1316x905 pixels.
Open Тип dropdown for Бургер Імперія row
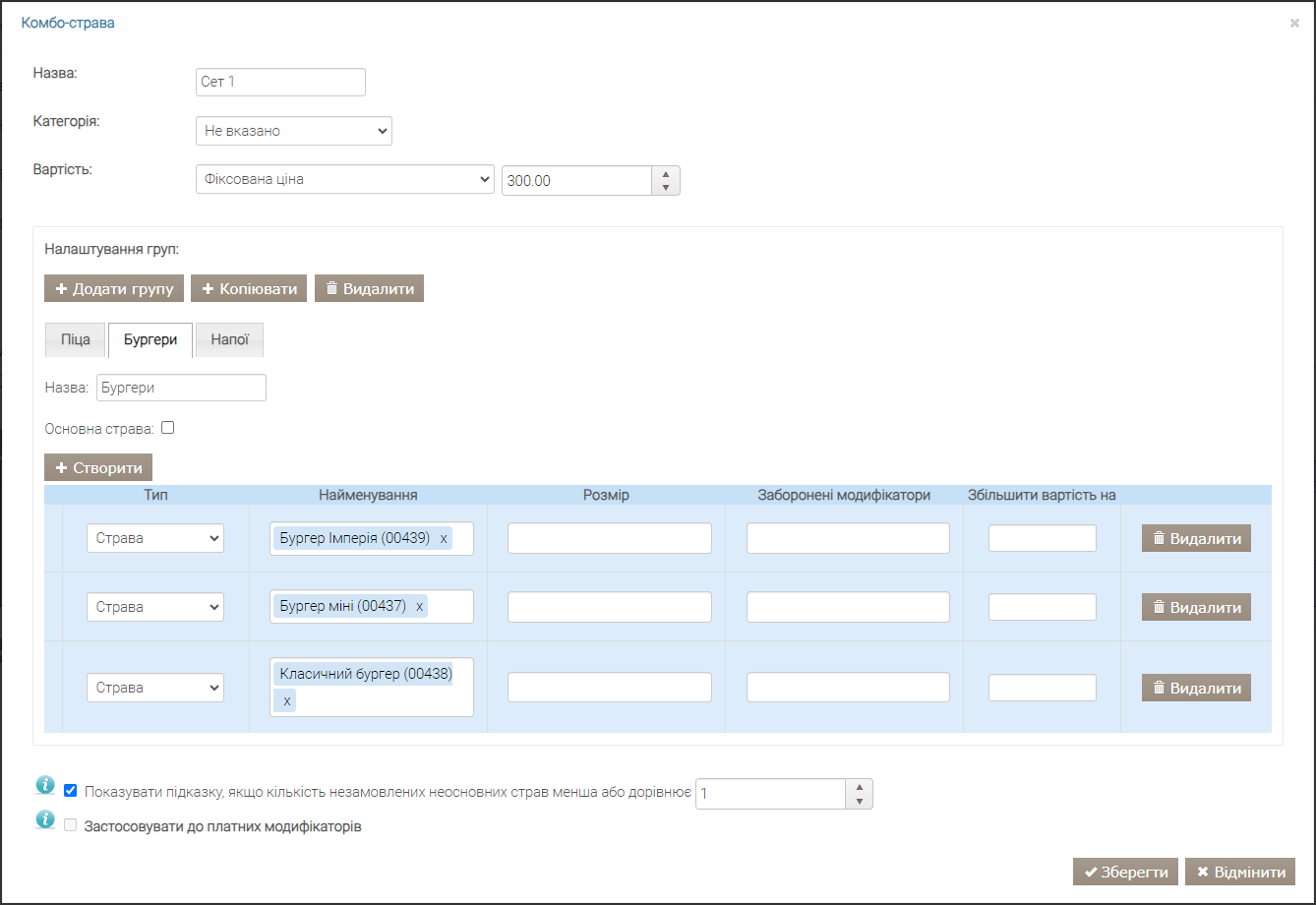point(155,538)
